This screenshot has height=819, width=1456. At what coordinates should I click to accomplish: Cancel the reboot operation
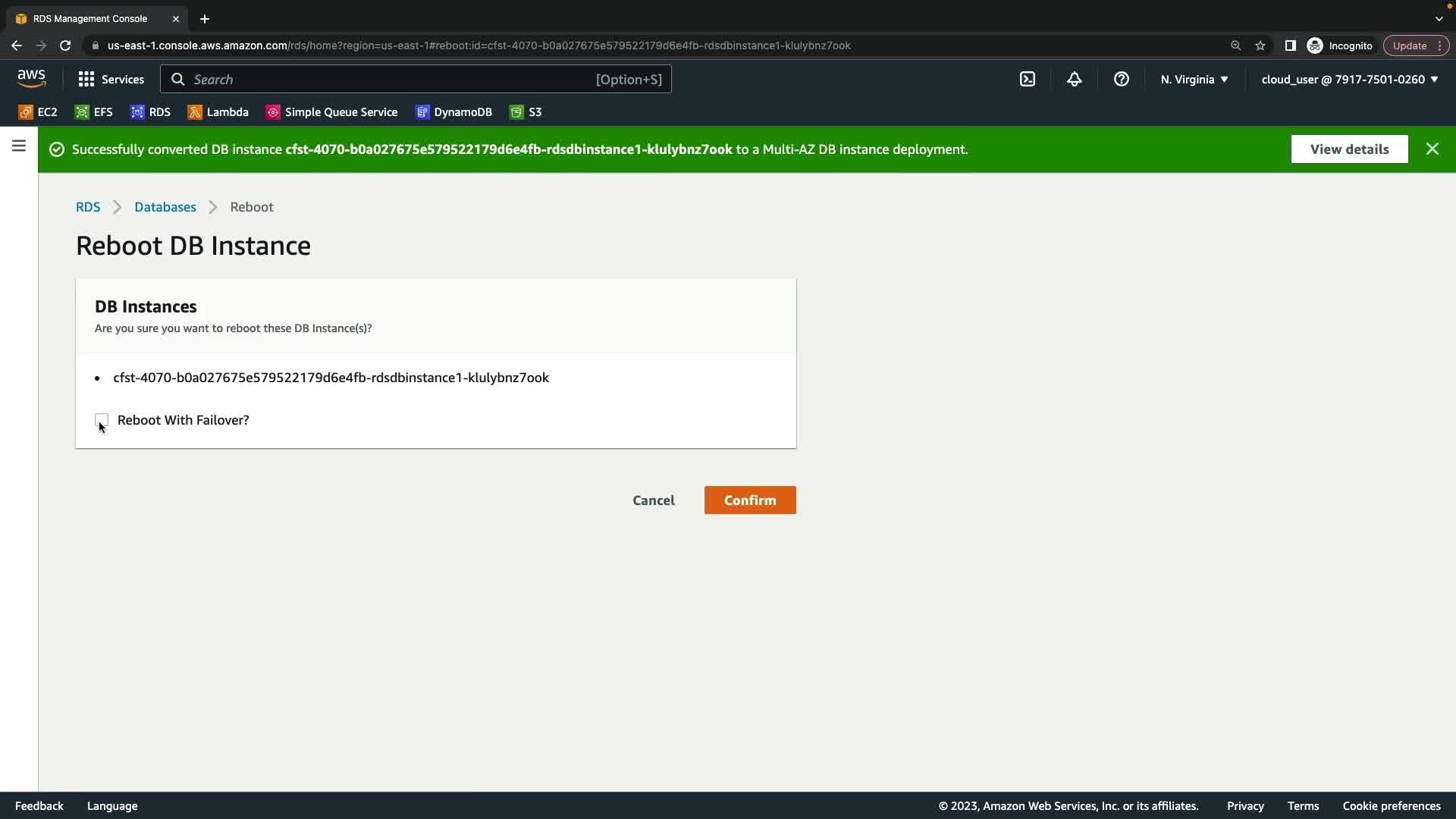coord(653,500)
